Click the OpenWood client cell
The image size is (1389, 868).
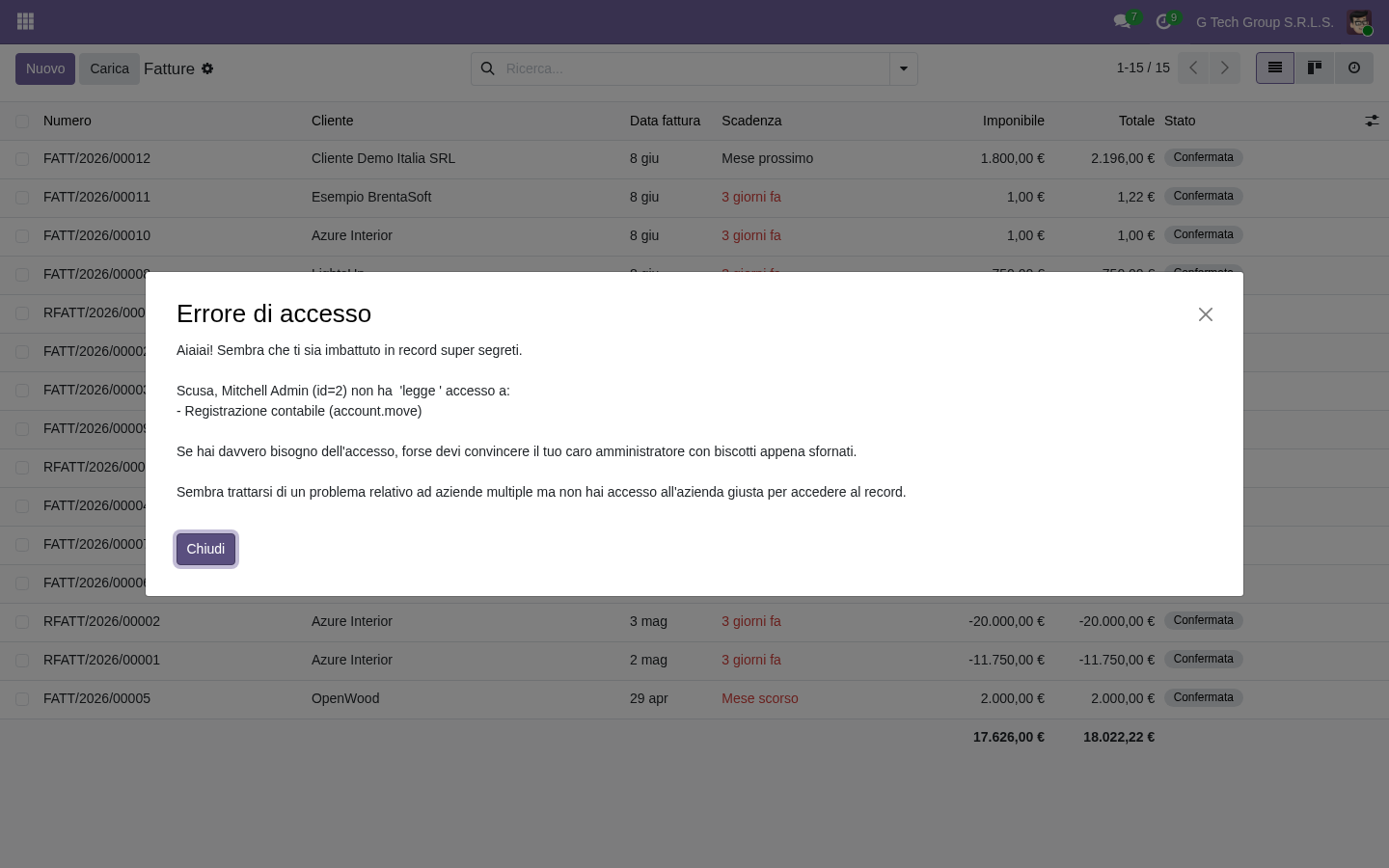(345, 698)
